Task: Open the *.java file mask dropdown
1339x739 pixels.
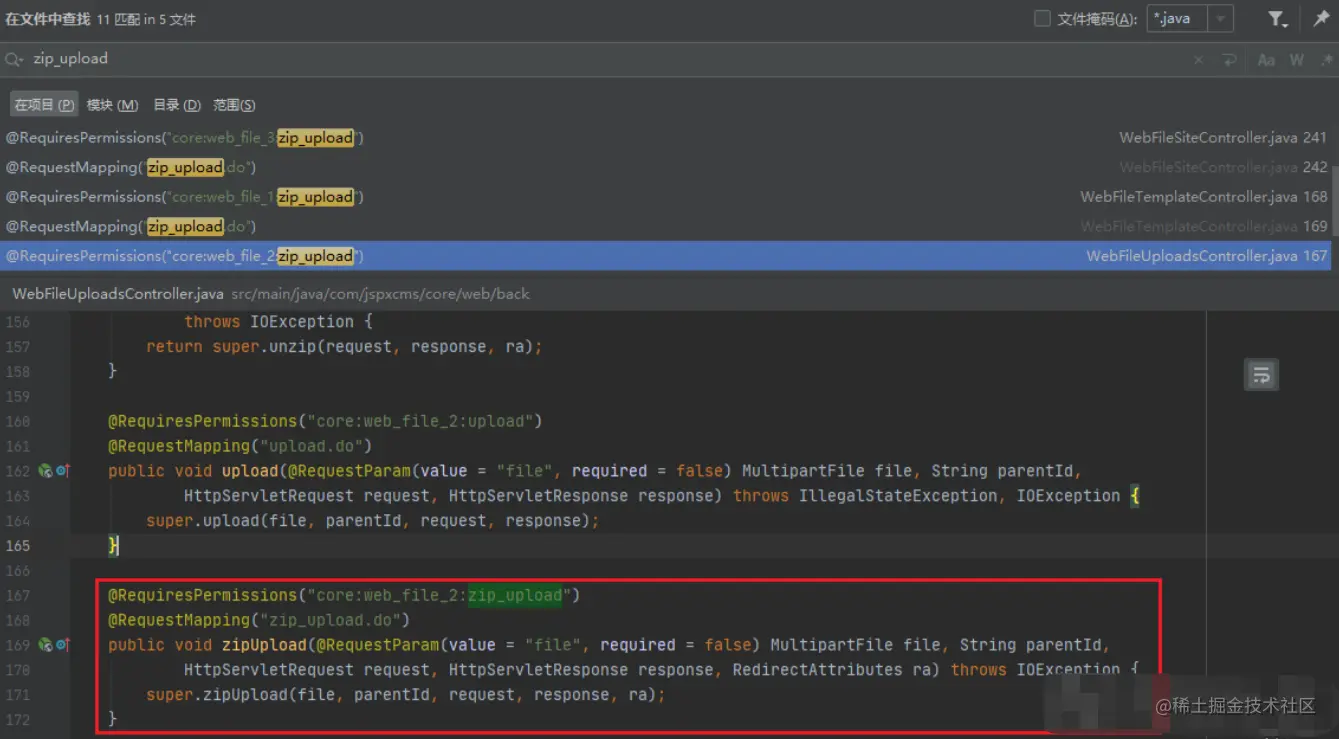Action: 1220,19
